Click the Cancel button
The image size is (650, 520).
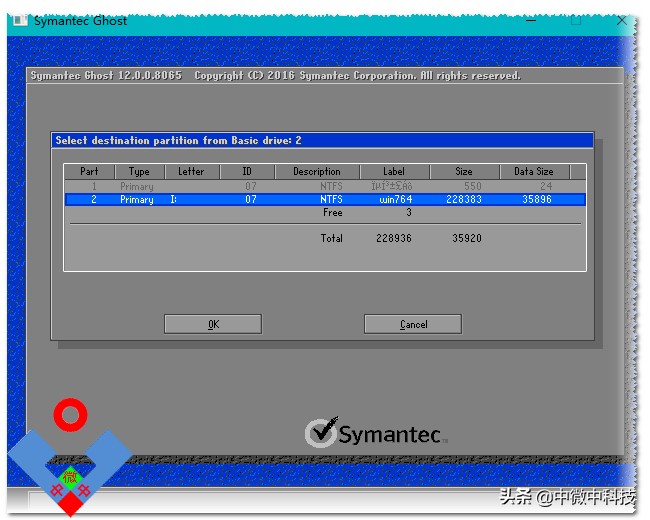tap(413, 324)
